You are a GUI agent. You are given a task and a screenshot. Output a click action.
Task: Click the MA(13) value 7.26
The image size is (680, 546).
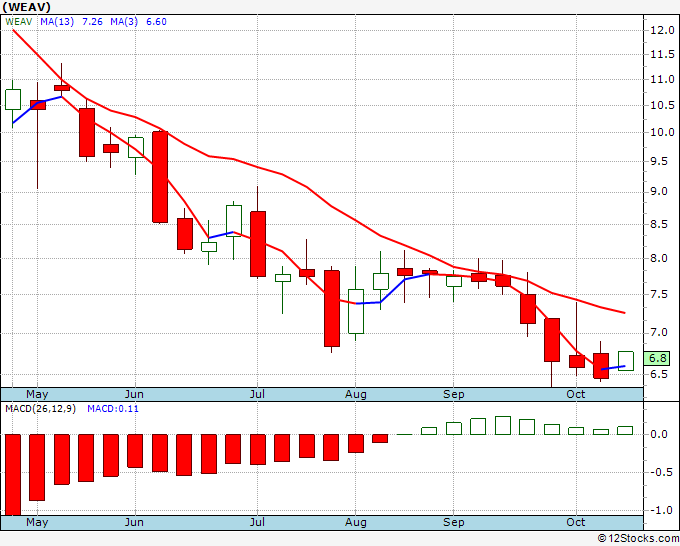[x=92, y=22]
